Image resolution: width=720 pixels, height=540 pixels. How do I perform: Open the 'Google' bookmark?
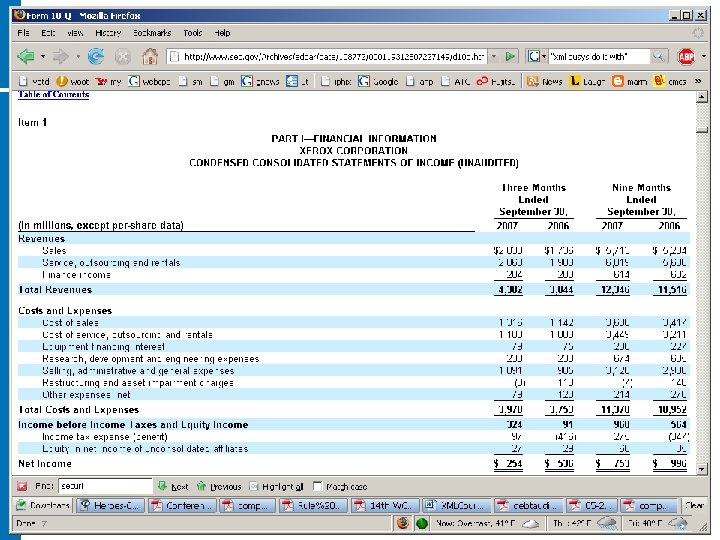click(x=378, y=81)
